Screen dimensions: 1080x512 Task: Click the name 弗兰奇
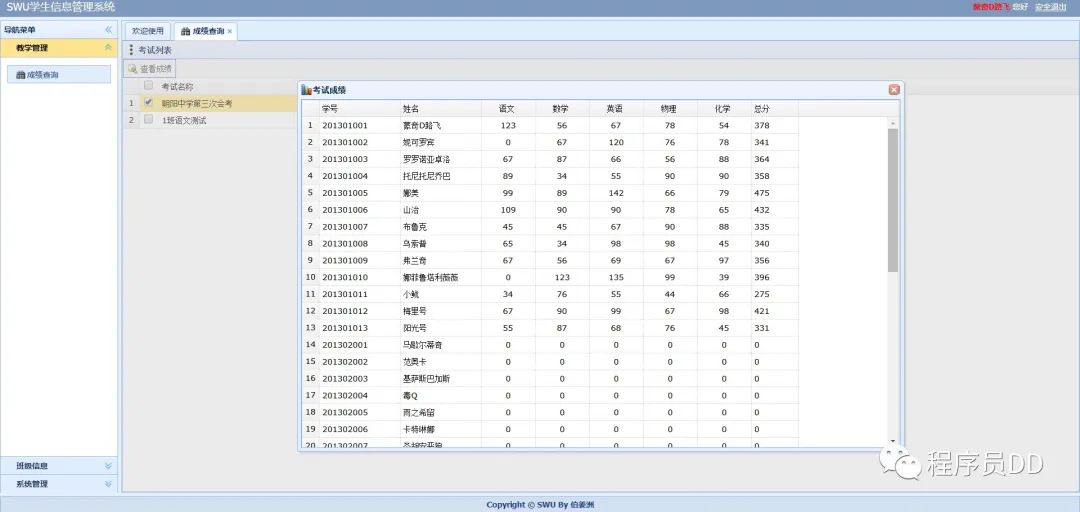(x=415, y=260)
